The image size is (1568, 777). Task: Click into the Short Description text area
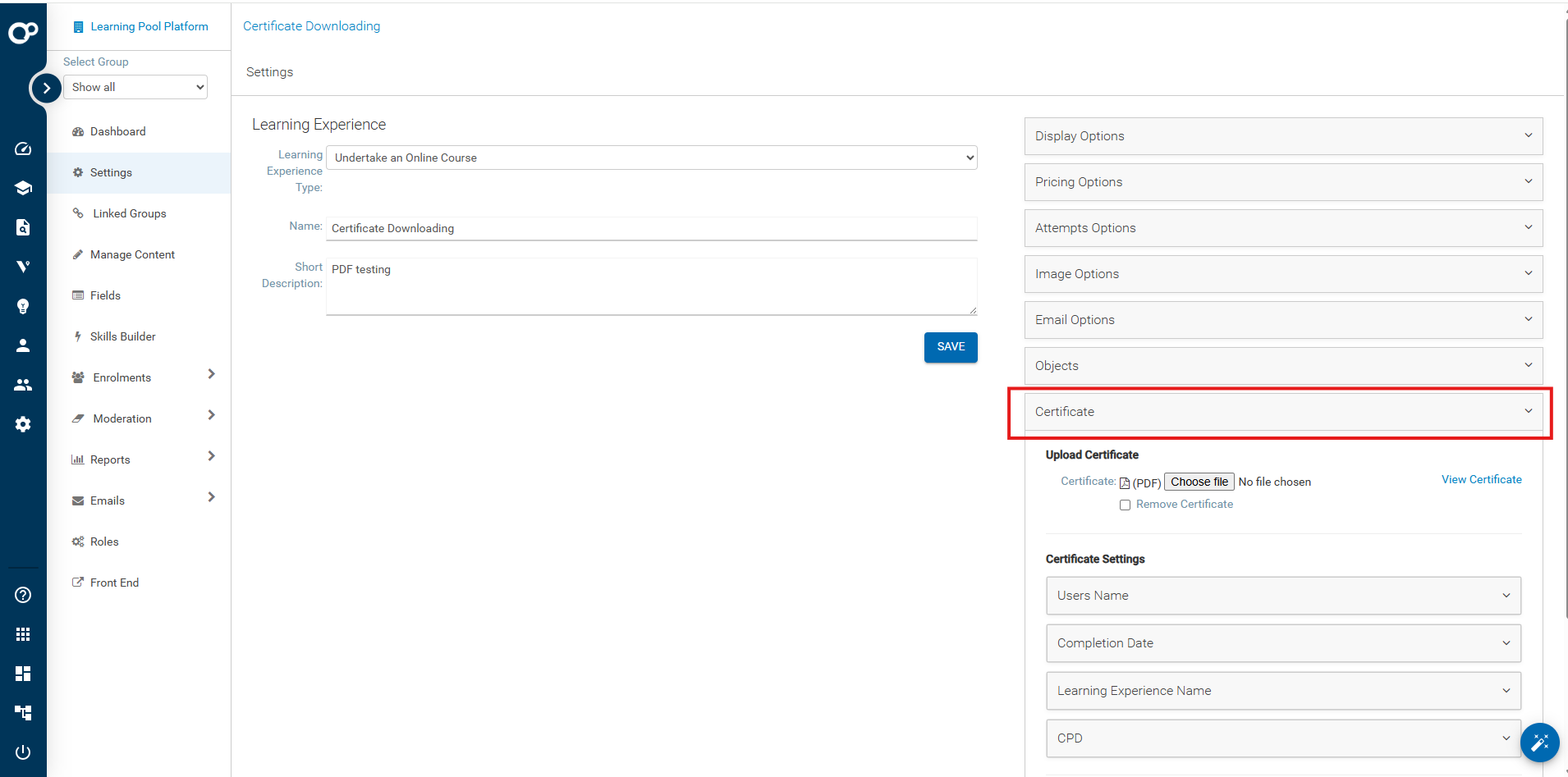point(652,286)
